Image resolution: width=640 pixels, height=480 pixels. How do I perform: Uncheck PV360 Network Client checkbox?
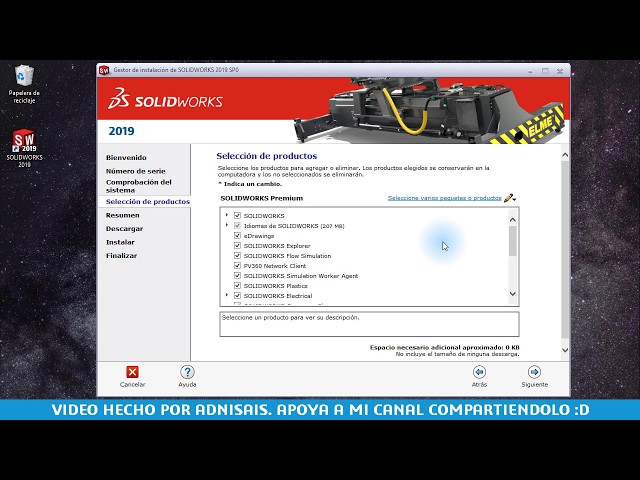tap(237, 265)
